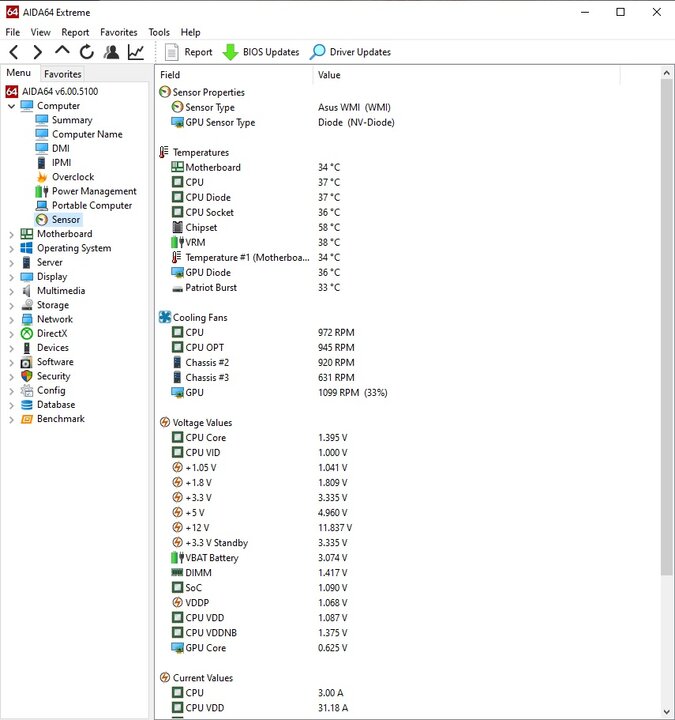675x720 pixels.
Task: Open BIOS Updates from the toolbar
Action: pyautogui.click(x=260, y=52)
